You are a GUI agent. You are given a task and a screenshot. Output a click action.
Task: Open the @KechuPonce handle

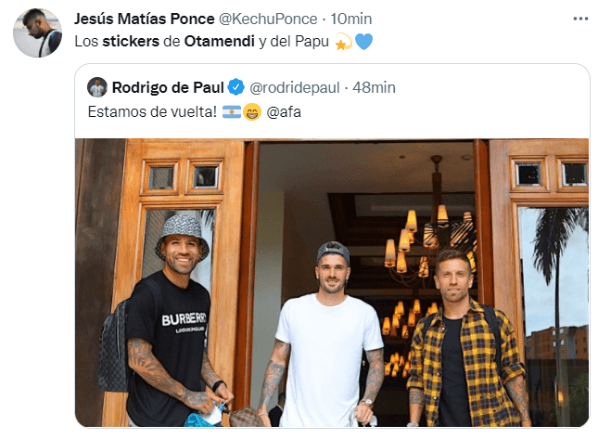[x=268, y=19]
